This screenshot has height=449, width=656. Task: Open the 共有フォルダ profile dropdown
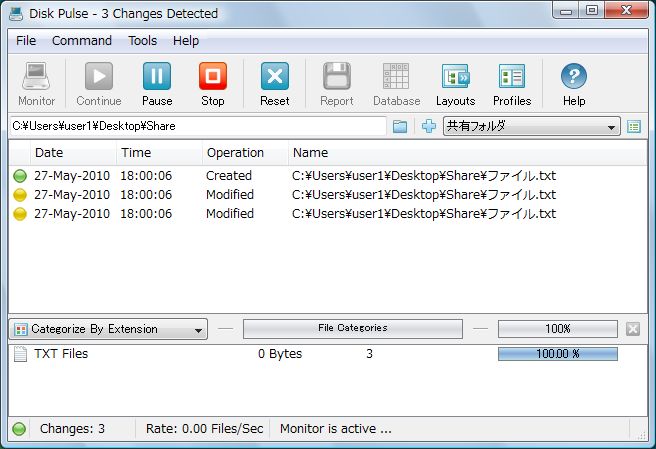coord(532,126)
